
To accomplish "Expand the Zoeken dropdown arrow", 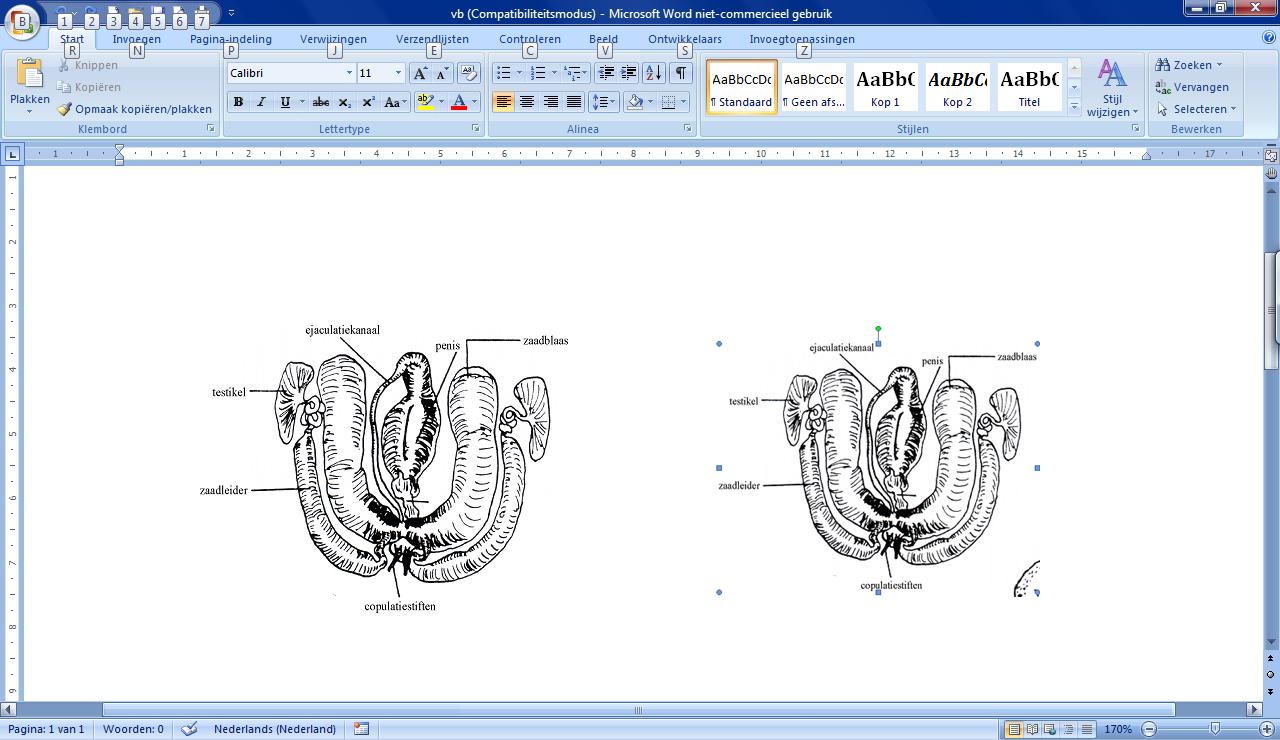I will (1219, 65).
